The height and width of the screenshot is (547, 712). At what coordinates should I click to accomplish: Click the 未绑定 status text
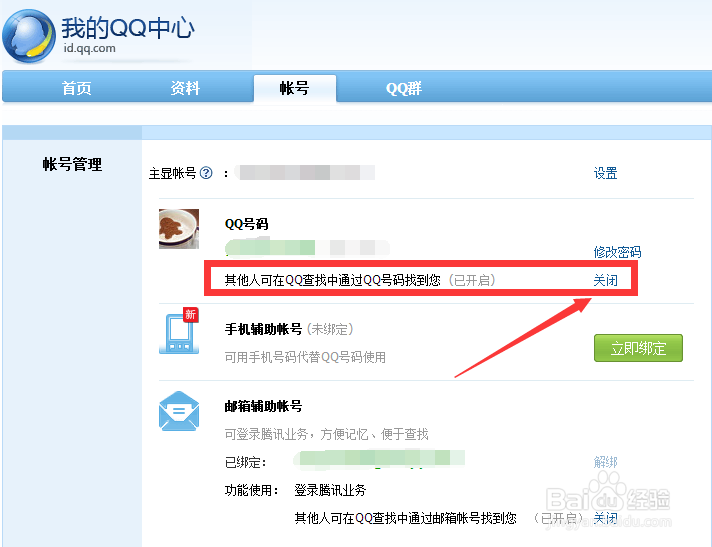[x=330, y=329]
